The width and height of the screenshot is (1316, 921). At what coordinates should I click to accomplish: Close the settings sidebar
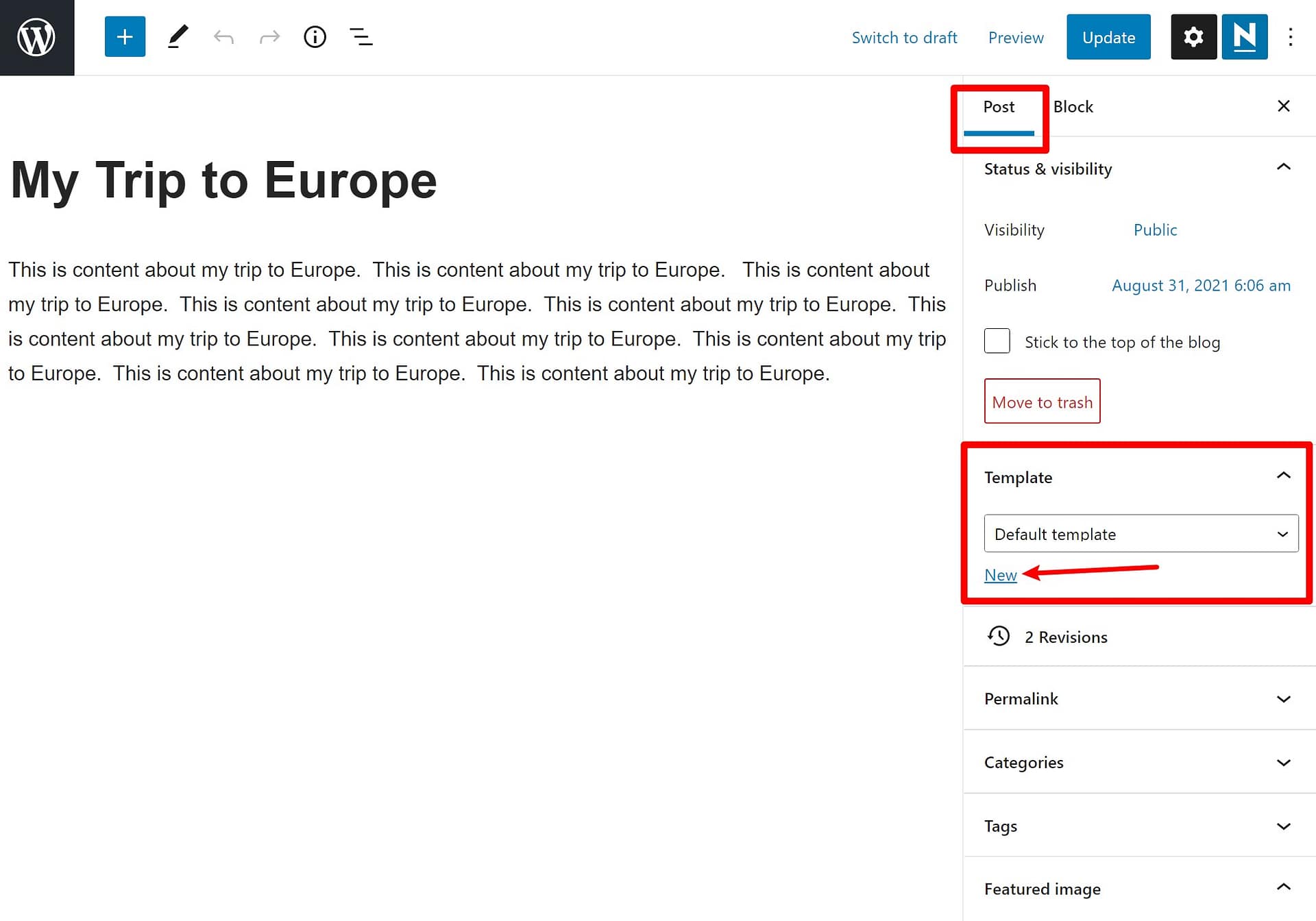1283,106
